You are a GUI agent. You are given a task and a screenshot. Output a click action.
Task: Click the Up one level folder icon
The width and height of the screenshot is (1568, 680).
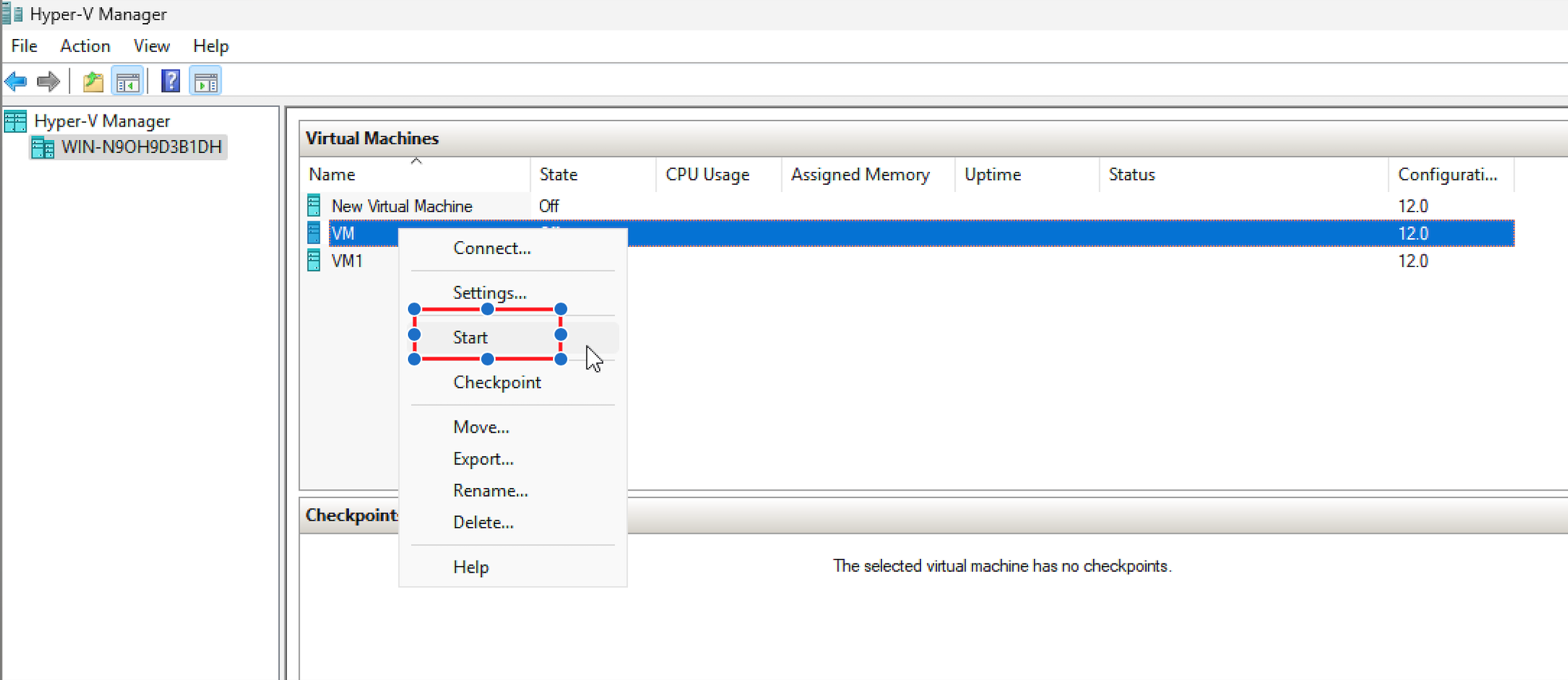(x=93, y=81)
